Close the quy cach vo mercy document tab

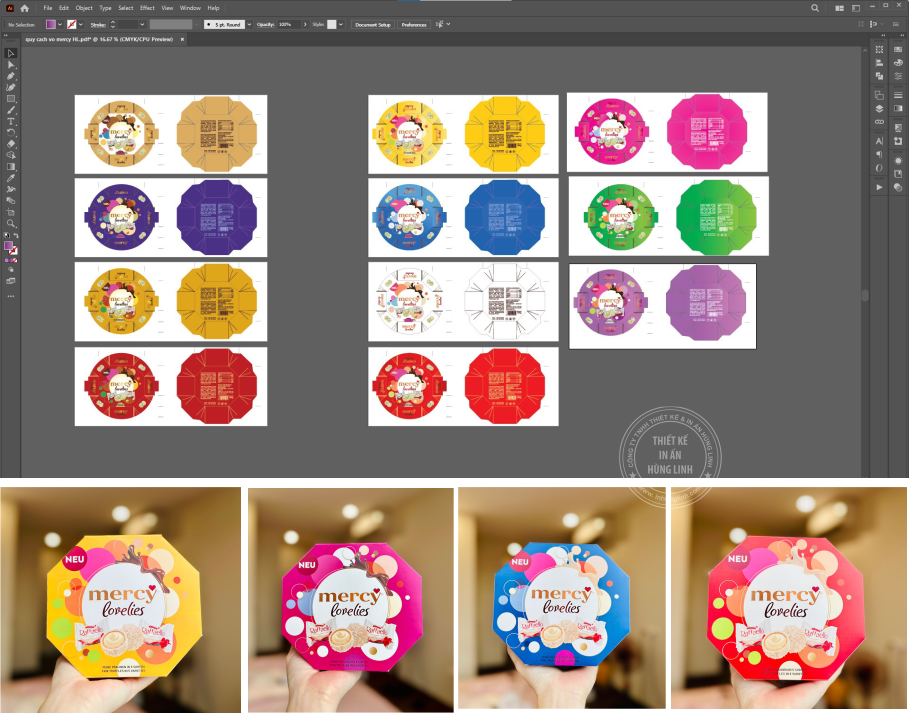tap(182, 39)
